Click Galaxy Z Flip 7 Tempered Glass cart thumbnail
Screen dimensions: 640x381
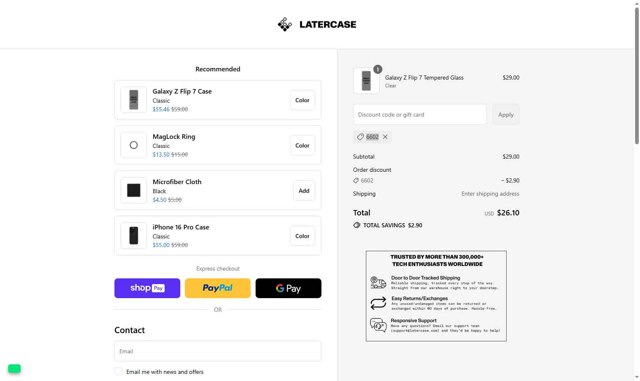pos(366,81)
